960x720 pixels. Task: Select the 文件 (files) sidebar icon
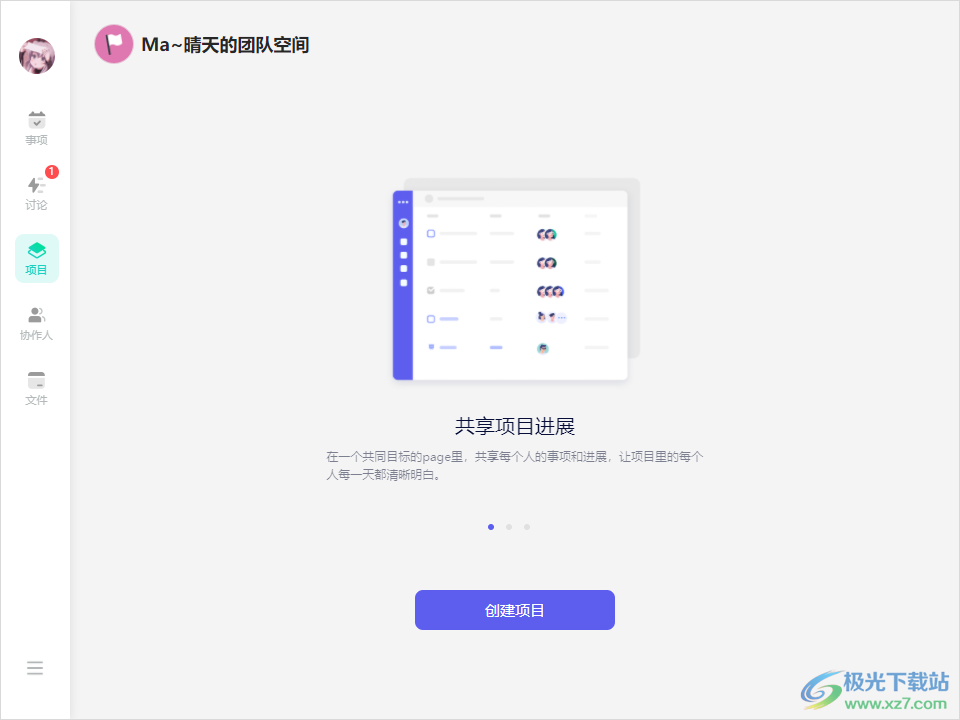36,387
